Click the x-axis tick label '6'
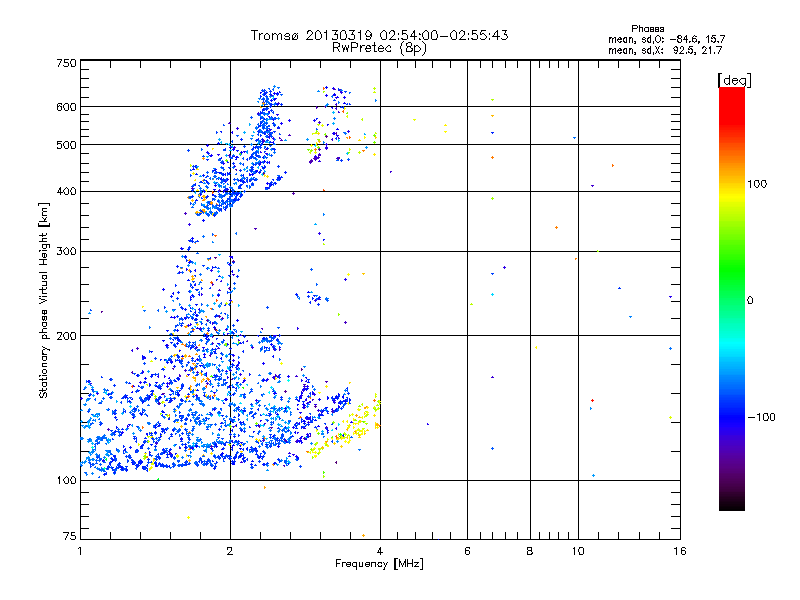Screen dimensions: 800x600 pos(467,551)
